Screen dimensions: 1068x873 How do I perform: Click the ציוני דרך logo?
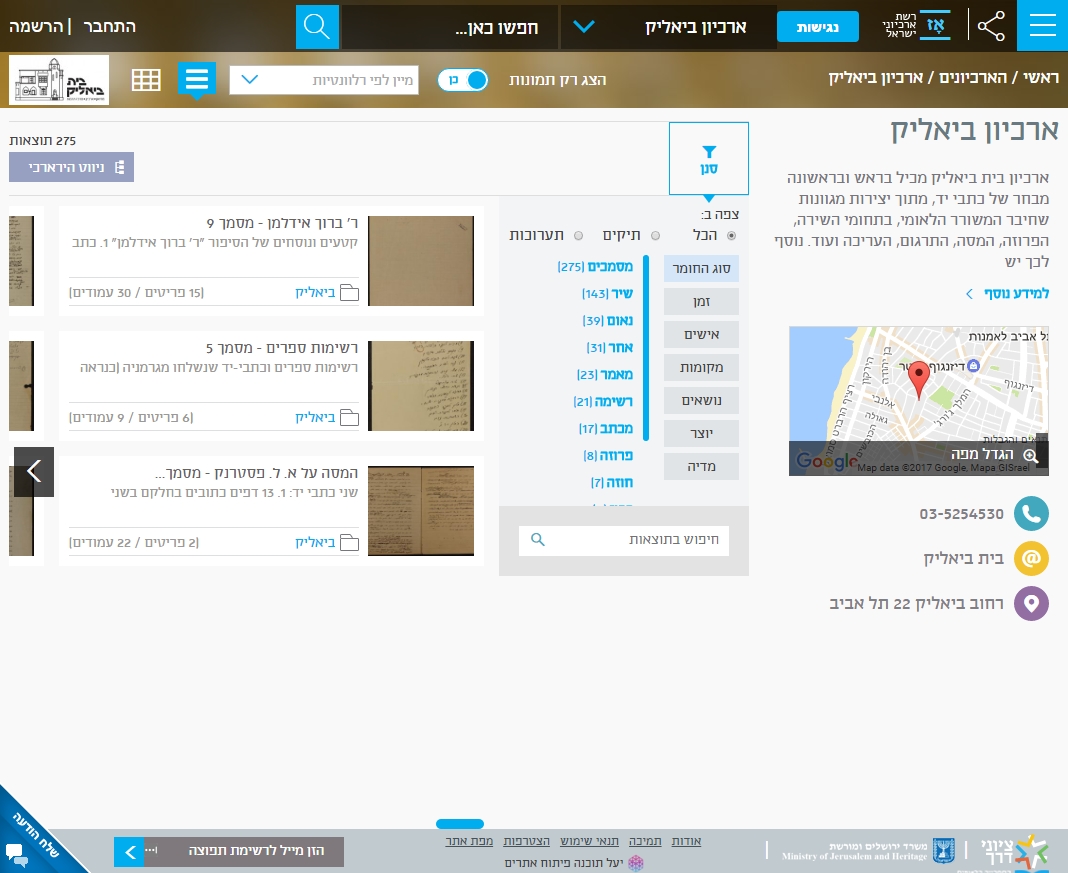[1015, 852]
